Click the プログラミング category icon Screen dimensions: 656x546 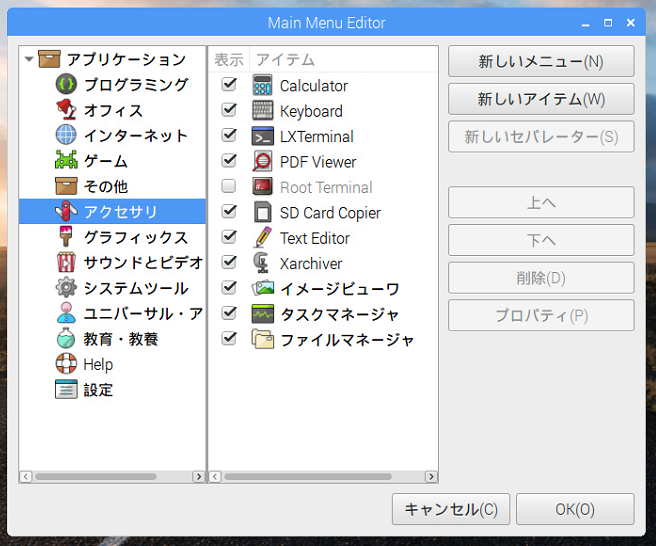pos(66,85)
